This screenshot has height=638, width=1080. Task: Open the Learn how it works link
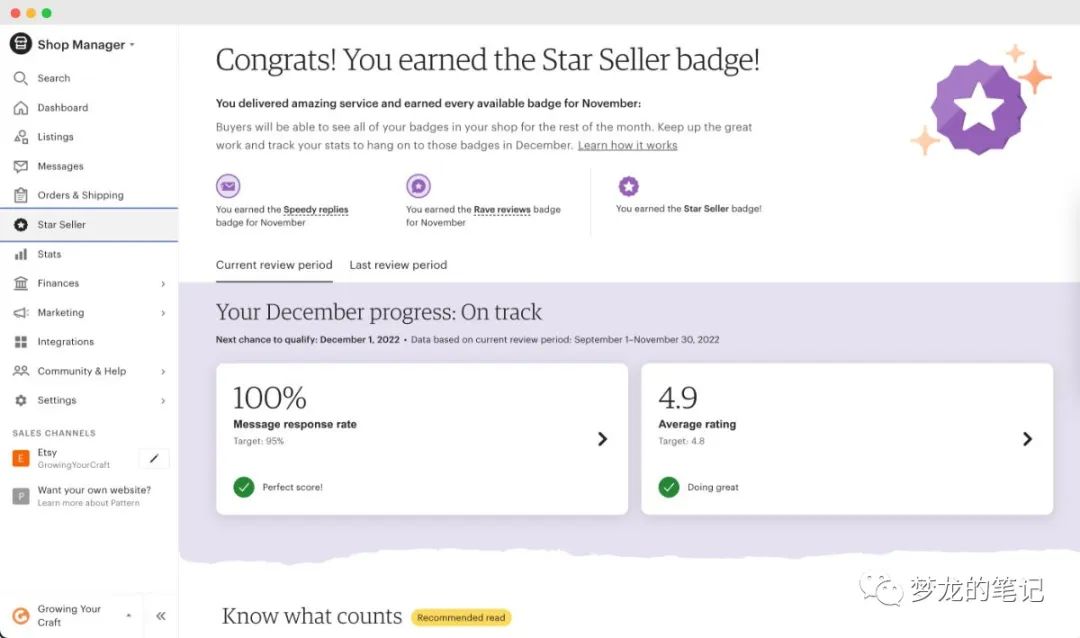click(627, 144)
